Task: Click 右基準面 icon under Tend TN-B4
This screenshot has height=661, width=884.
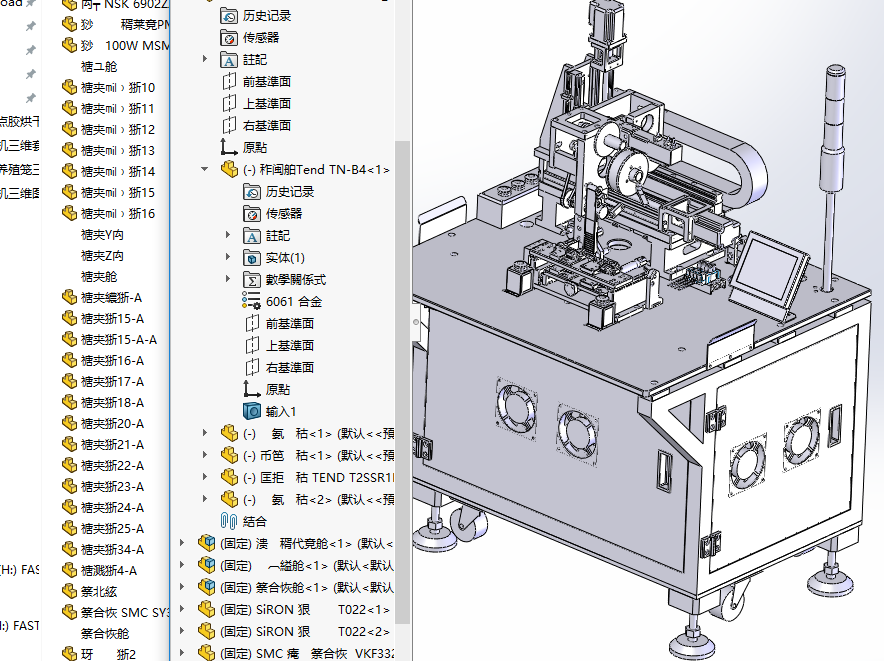Action: pos(251,368)
